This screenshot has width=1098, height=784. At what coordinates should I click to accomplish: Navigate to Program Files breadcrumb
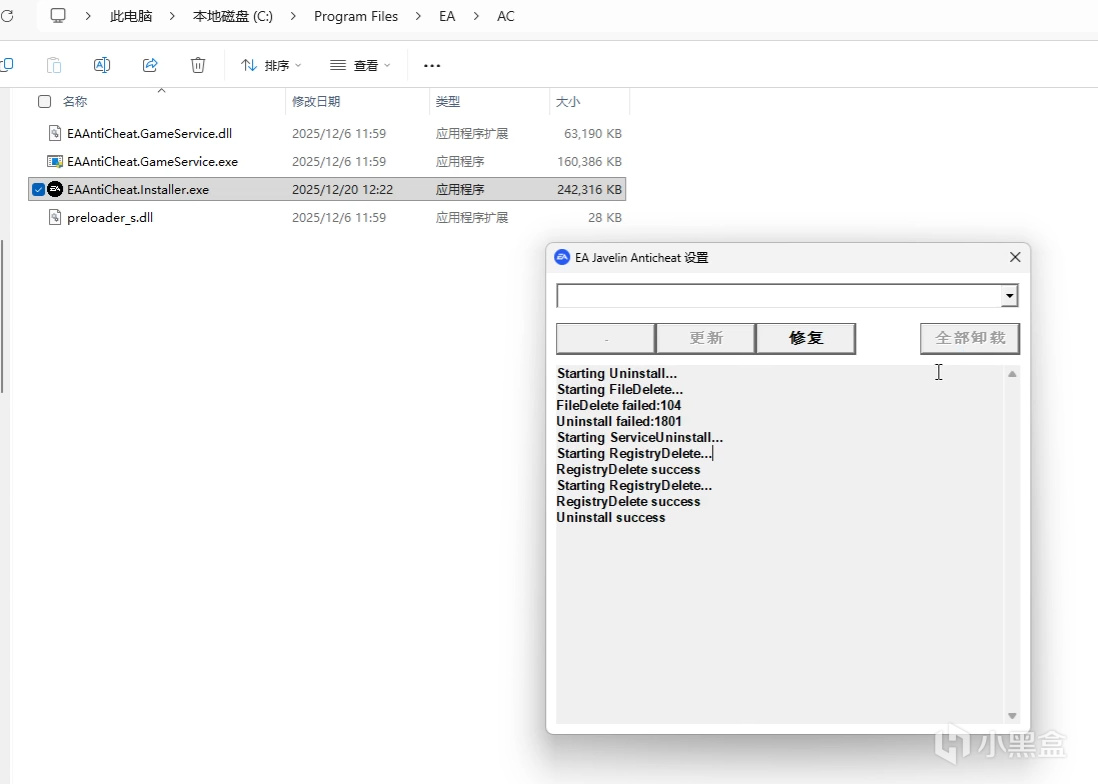tap(356, 15)
